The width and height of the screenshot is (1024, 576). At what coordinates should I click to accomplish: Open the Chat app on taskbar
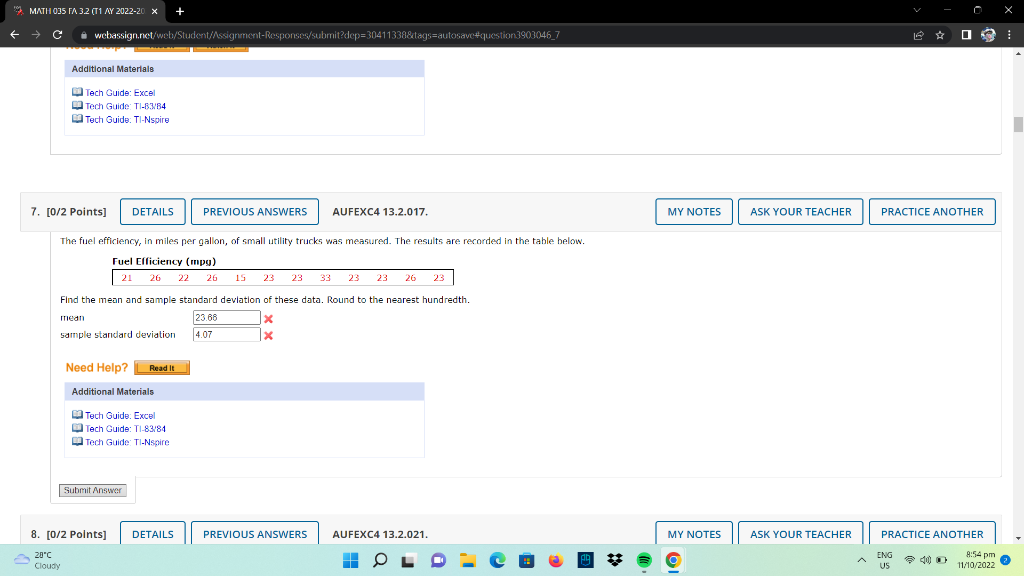[x=438, y=560]
